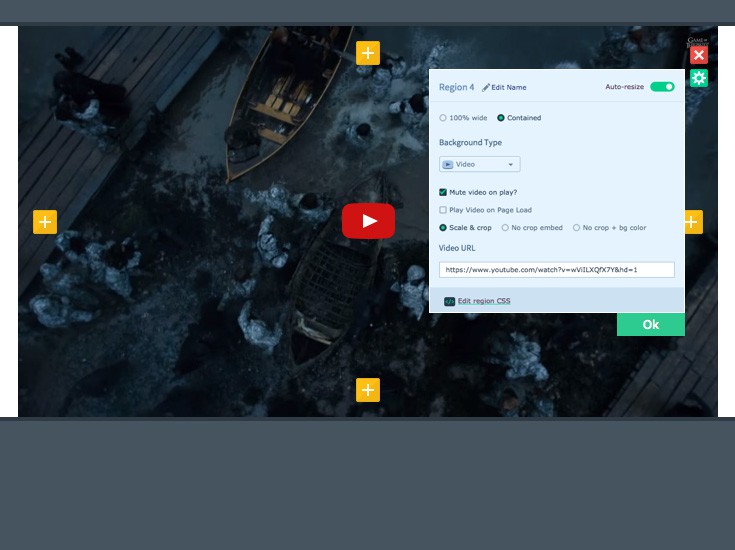Choose No crop + bg color option
The image size is (735, 550).
coord(576,227)
